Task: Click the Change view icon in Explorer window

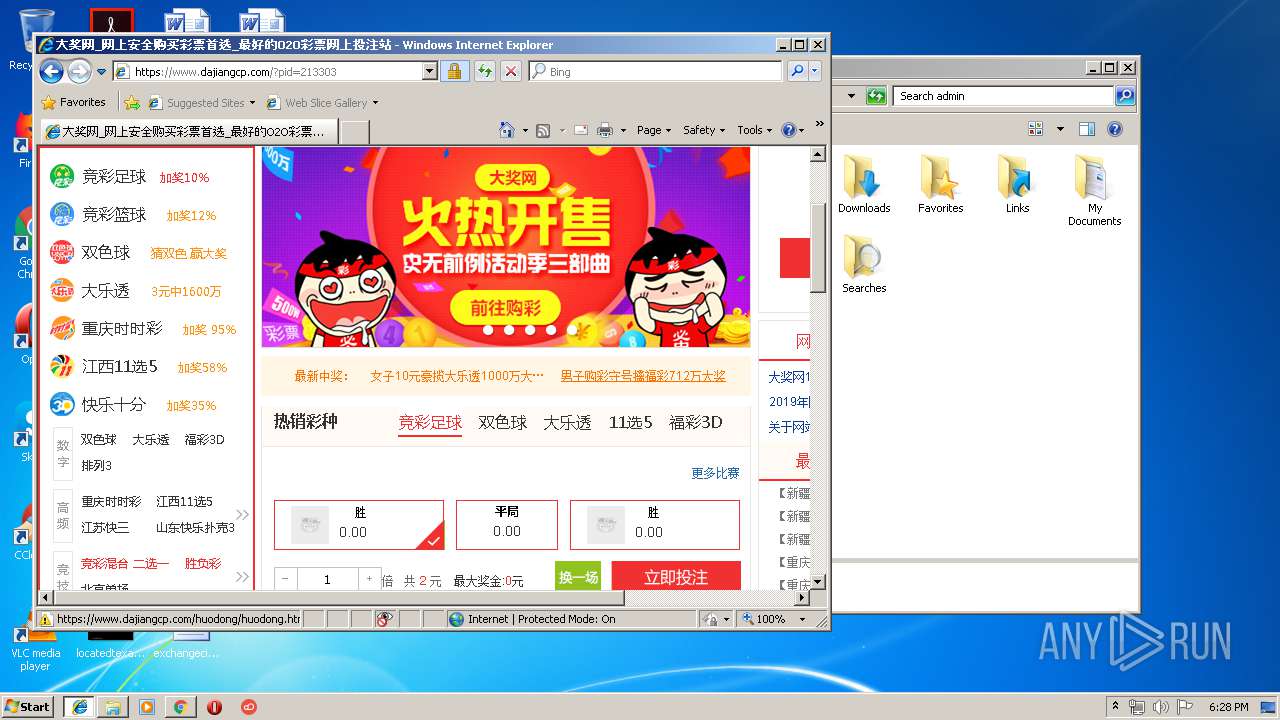Action: (1035, 129)
